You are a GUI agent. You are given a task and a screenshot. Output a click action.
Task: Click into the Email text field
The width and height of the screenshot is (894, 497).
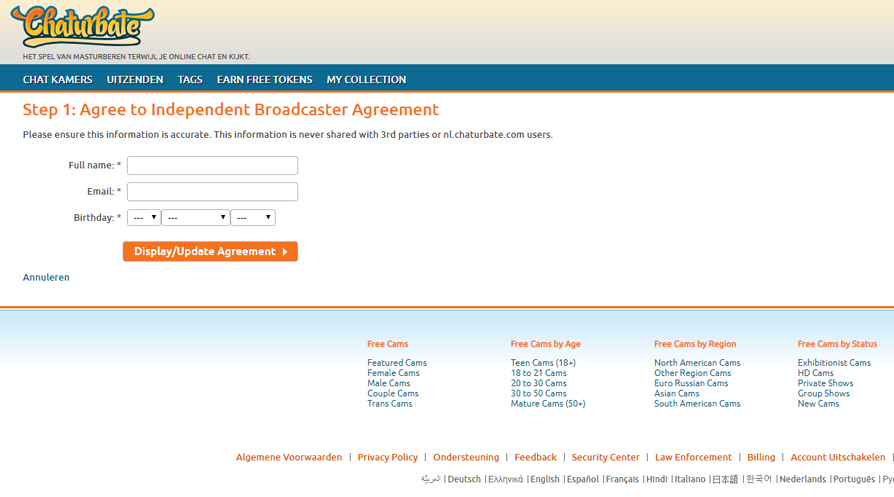(x=212, y=191)
